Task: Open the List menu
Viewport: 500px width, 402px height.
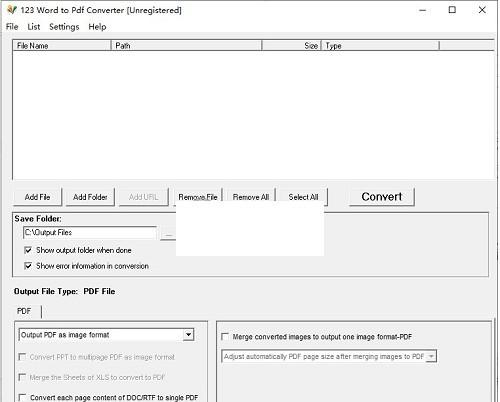Action: 34,27
